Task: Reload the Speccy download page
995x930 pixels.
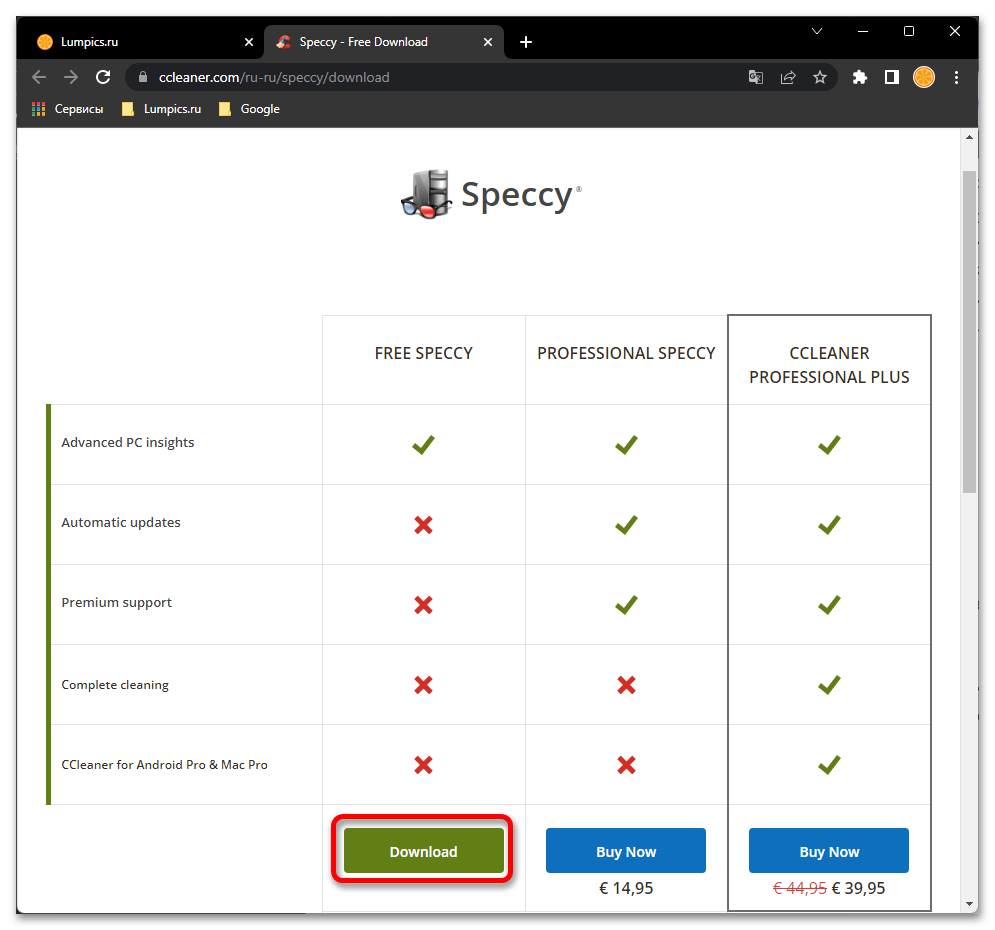Action: click(103, 77)
